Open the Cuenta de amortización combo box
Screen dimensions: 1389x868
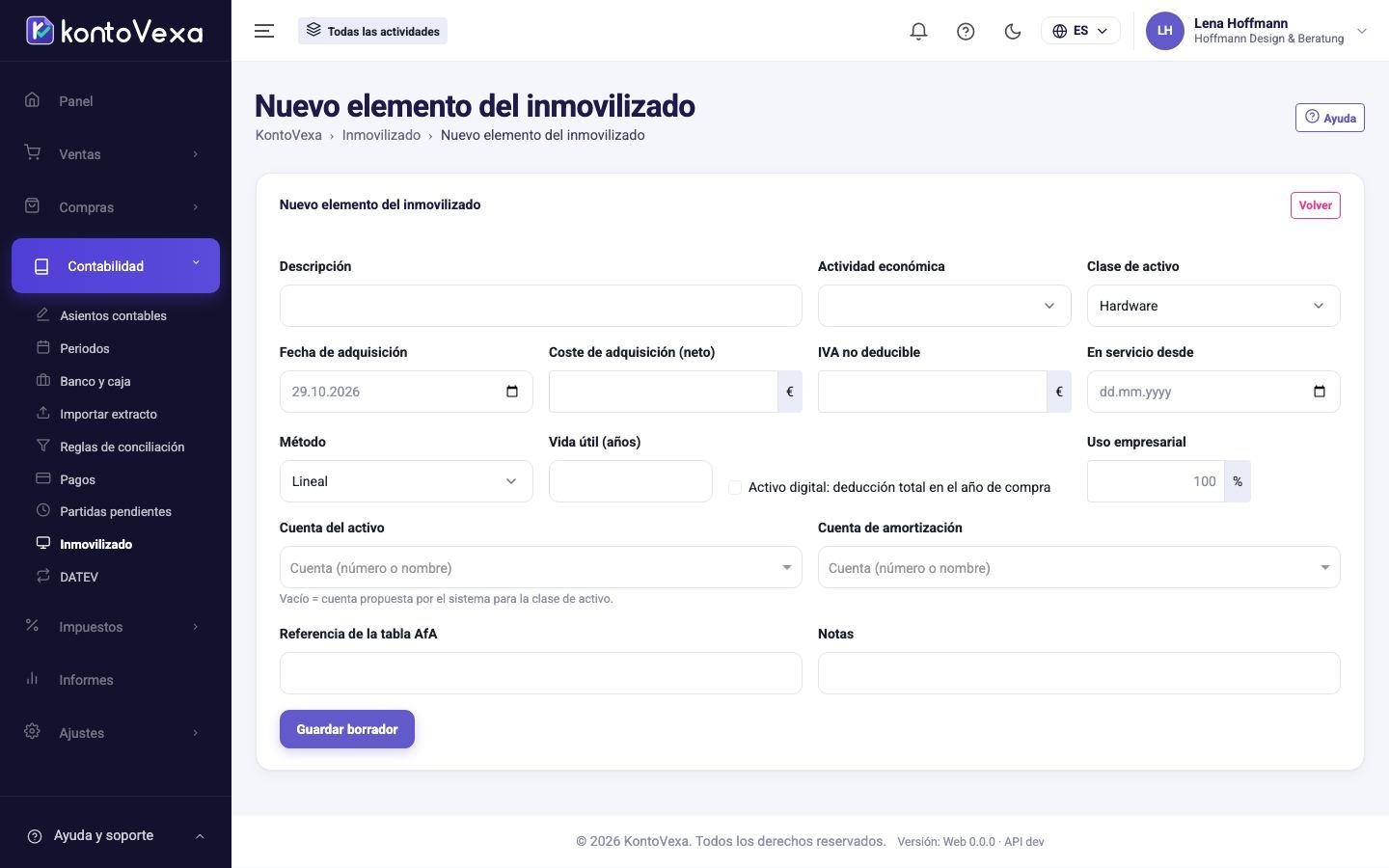[x=1078, y=567]
